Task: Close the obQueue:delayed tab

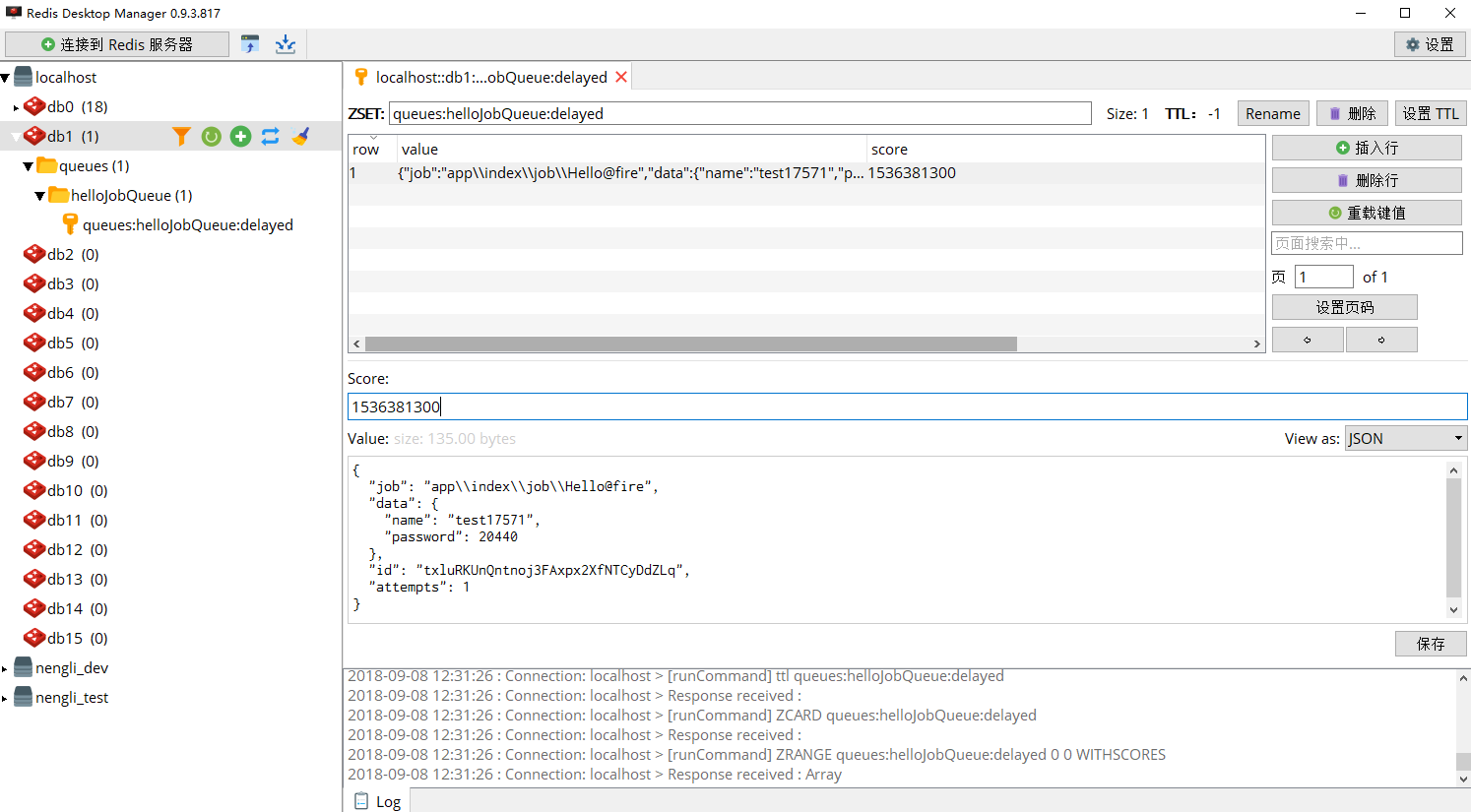Action: tap(621, 77)
